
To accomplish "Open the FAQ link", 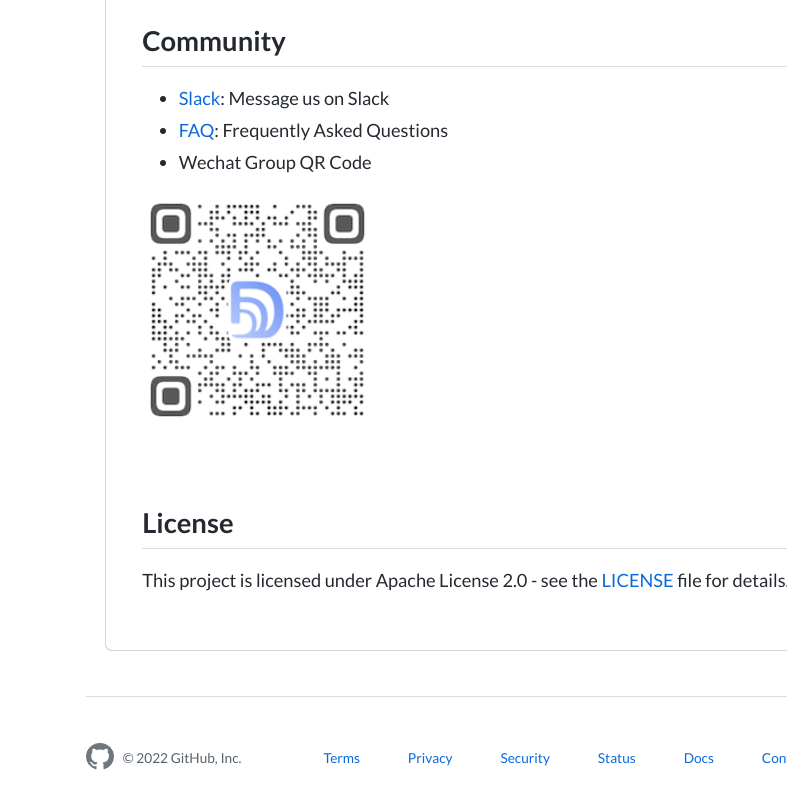I will [196, 131].
